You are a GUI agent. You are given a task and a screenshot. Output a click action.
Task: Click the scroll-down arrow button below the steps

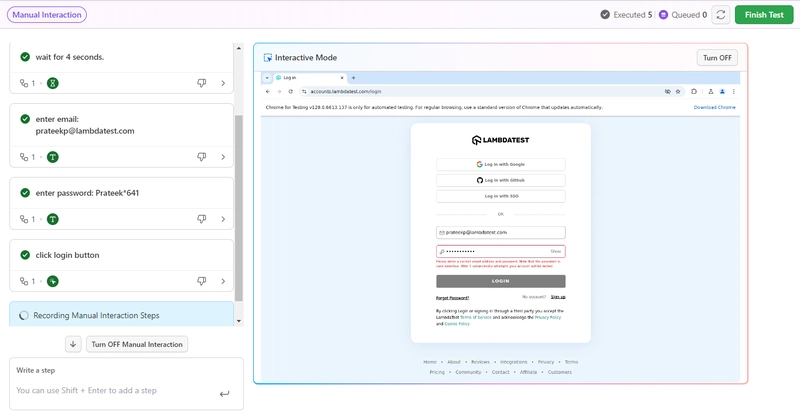pyautogui.click(x=73, y=344)
